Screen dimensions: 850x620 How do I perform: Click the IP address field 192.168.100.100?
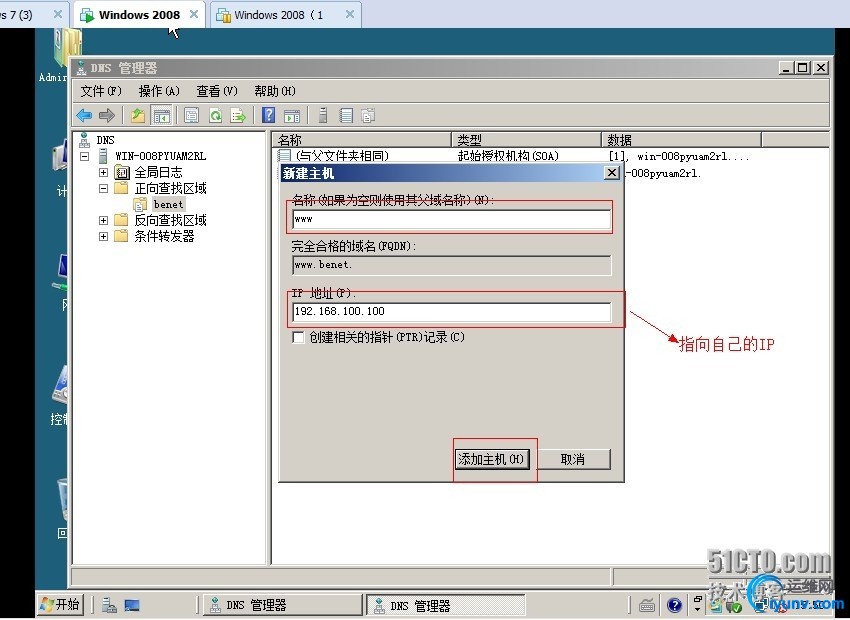451,312
